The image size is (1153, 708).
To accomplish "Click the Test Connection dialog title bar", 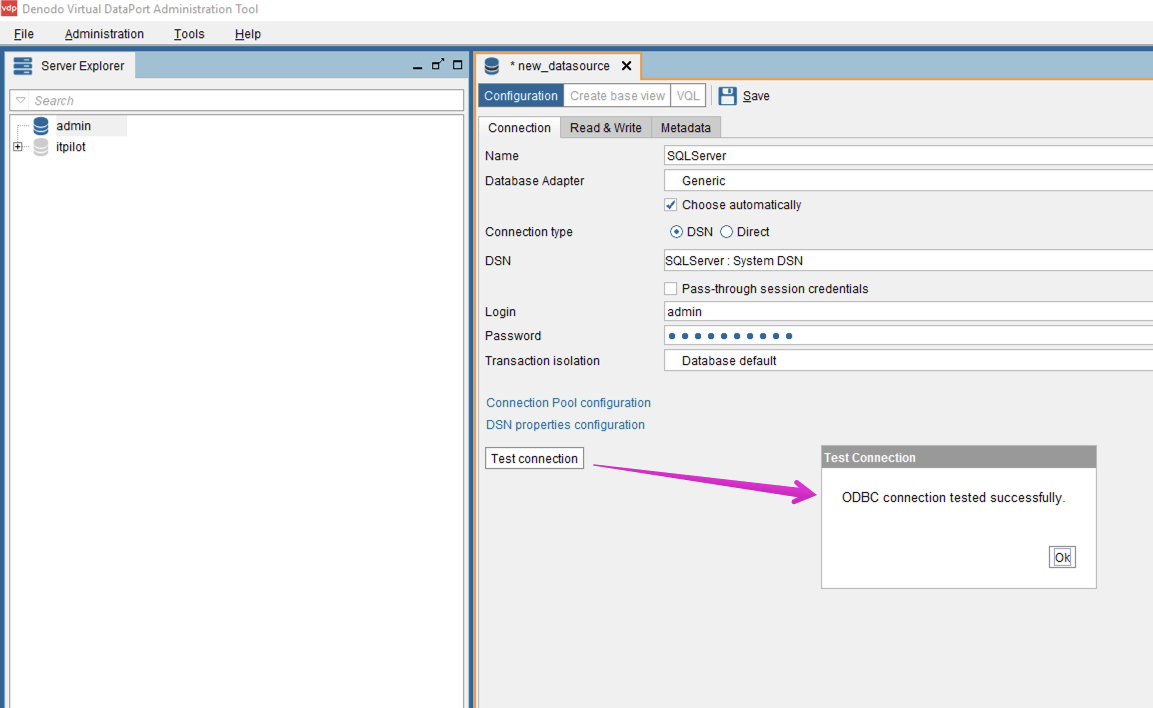I will pyautogui.click(x=959, y=457).
